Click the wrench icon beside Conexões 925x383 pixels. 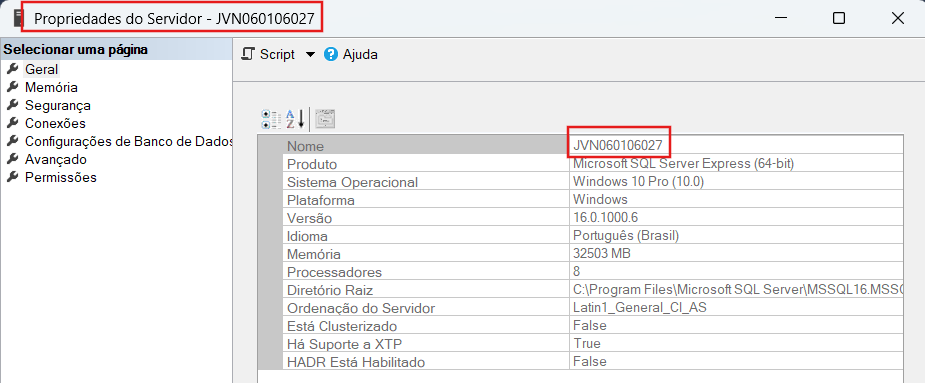click(12, 123)
